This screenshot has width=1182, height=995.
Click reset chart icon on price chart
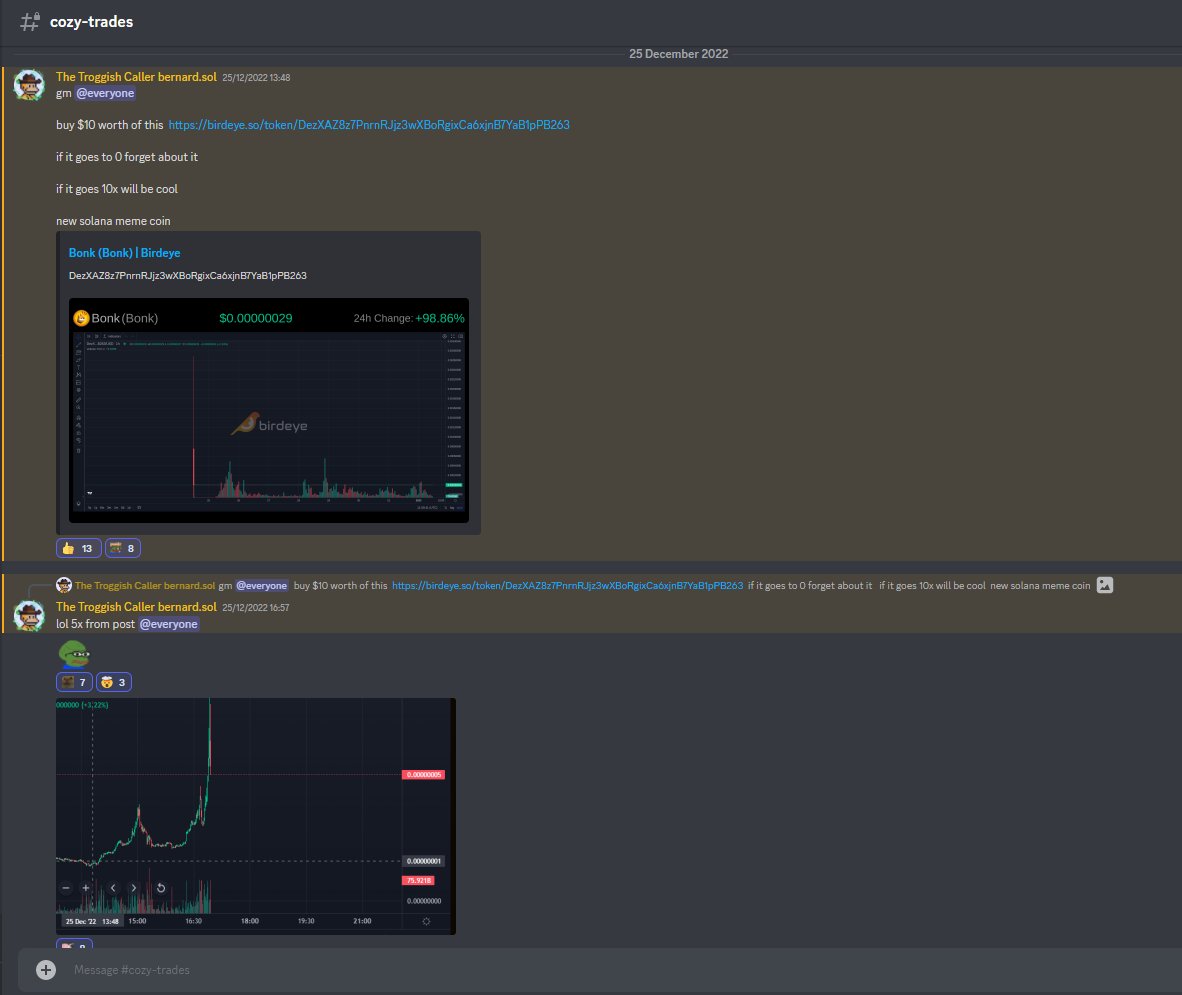pyautogui.click(x=161, y=888)
